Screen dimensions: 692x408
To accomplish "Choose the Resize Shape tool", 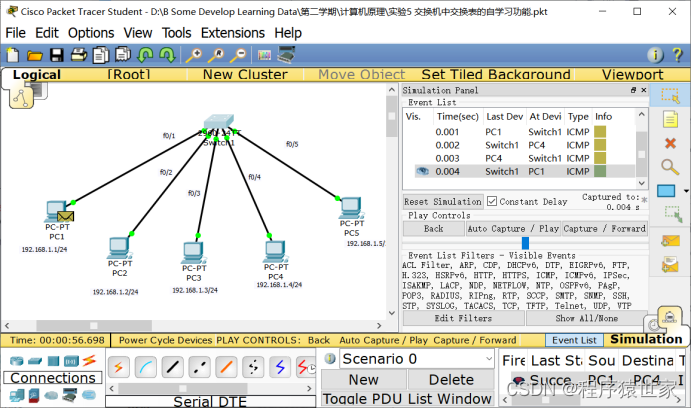I will point(673,213).
